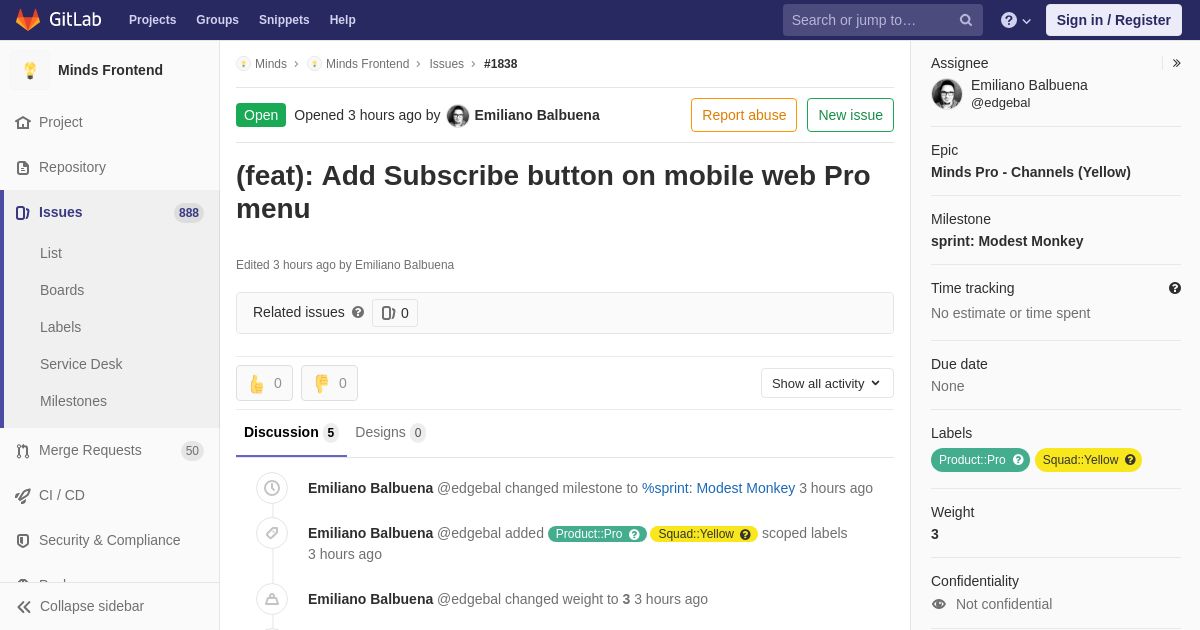This screenshot has width=1200, height=630.
Task: Switch to the Discussion tab
Action: click(291, 432)
